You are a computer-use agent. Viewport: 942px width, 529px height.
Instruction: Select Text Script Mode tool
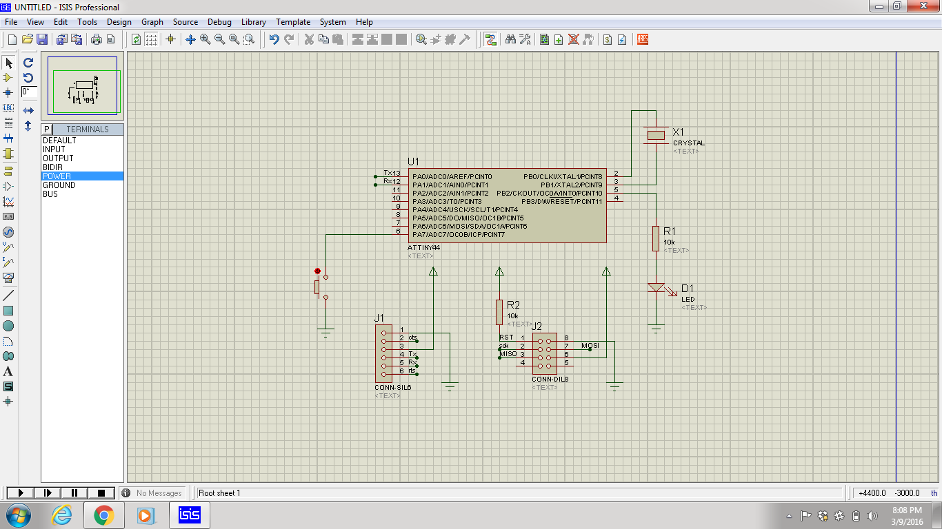8,123
